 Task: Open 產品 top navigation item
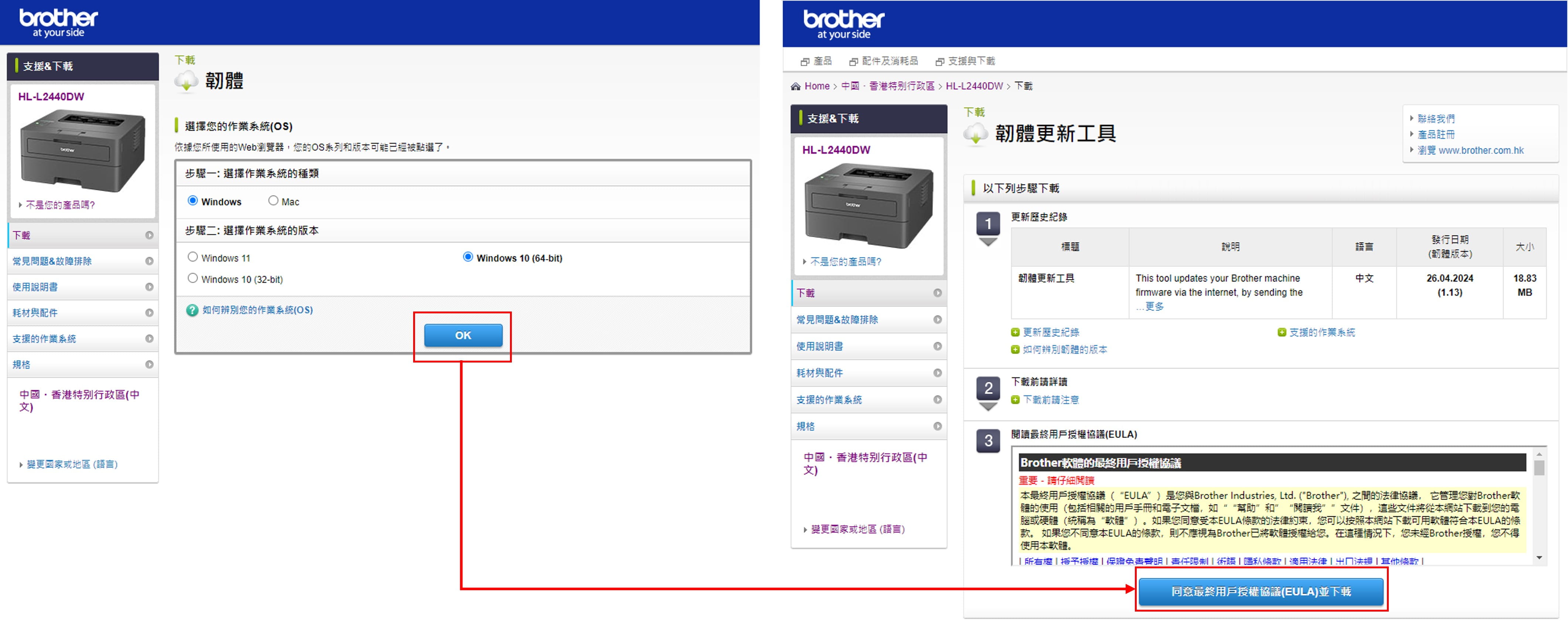[816, 61]
